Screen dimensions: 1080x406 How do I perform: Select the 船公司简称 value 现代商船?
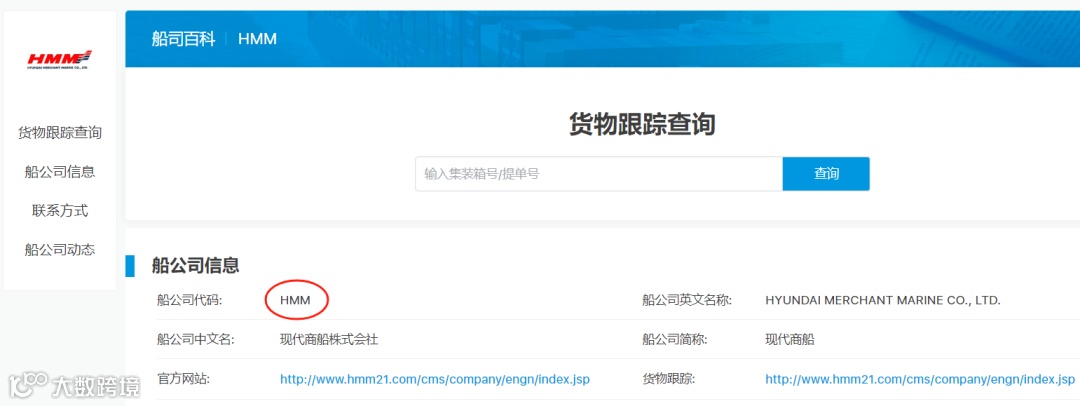click(x=789, y=340)
